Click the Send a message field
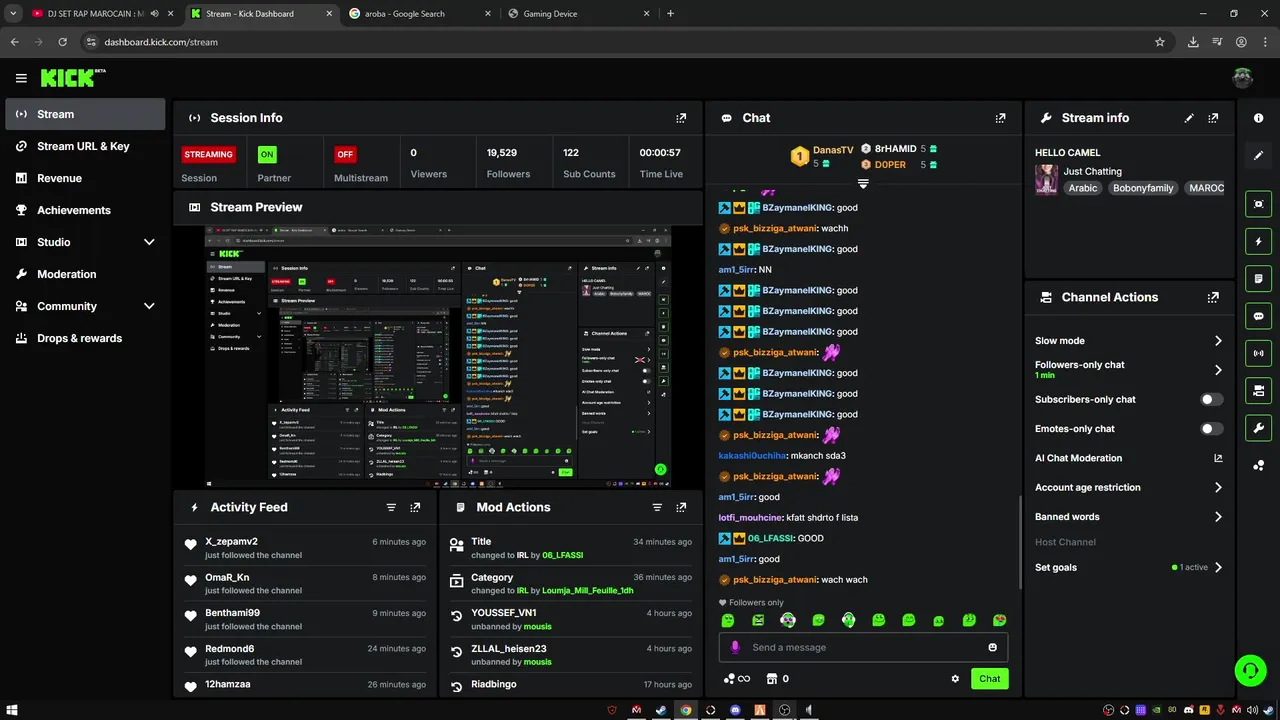This screenshot has height=720, width=1280. [863, 647]
